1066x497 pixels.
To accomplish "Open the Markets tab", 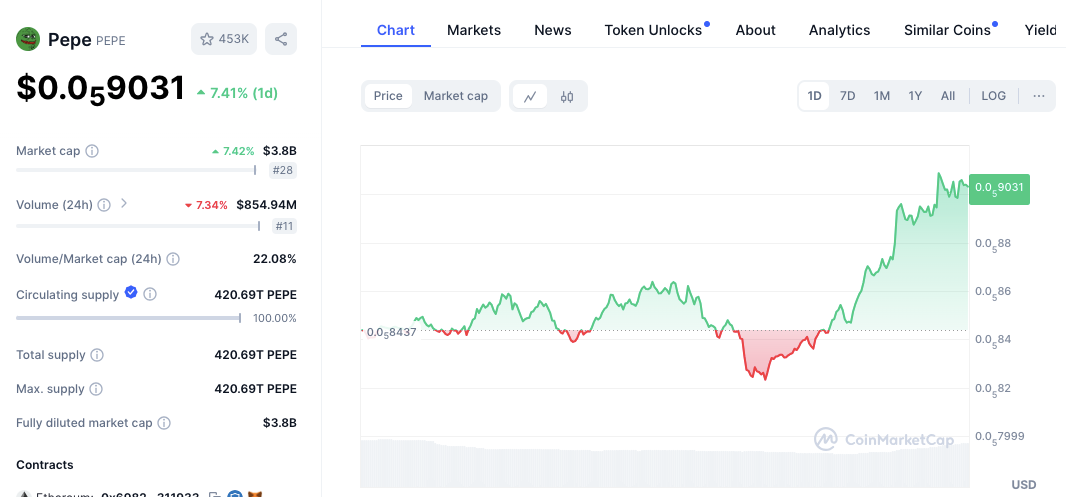I will pos(474,30).
